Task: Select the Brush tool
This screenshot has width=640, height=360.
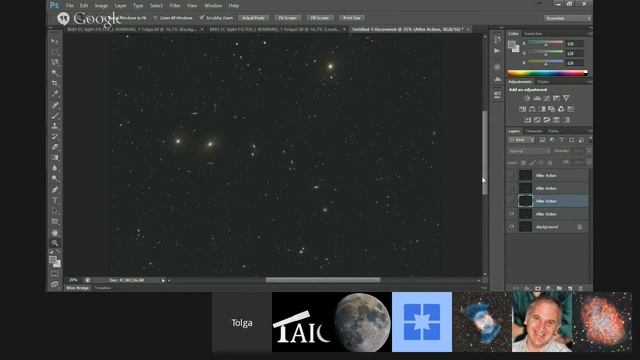Action: 54,115
